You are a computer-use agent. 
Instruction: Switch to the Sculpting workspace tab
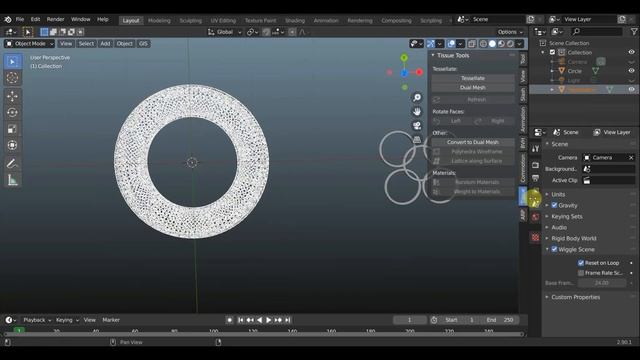tap(191, 20)
